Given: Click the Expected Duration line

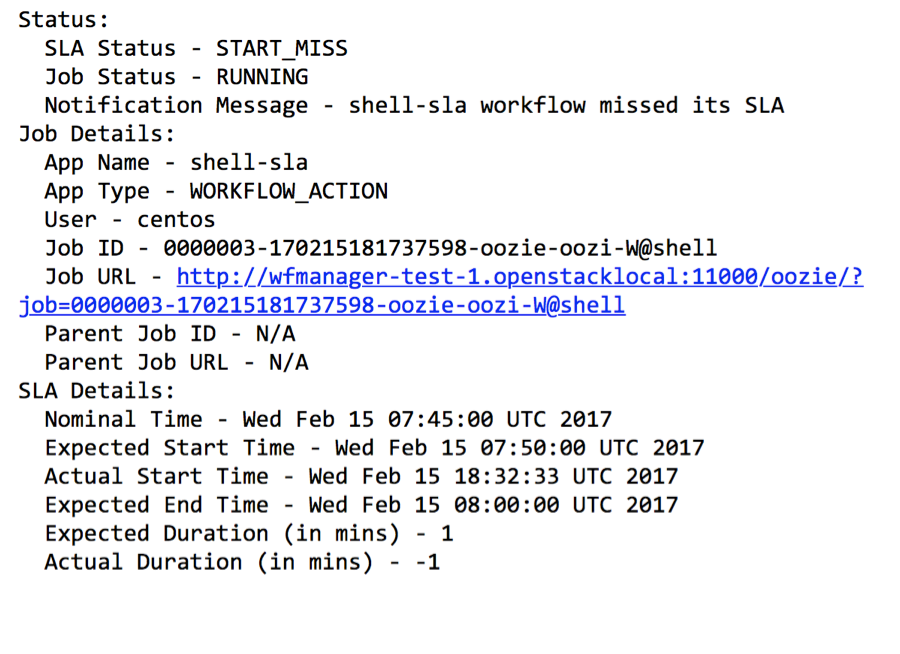Looking at the screenshot, I should 249,533.
